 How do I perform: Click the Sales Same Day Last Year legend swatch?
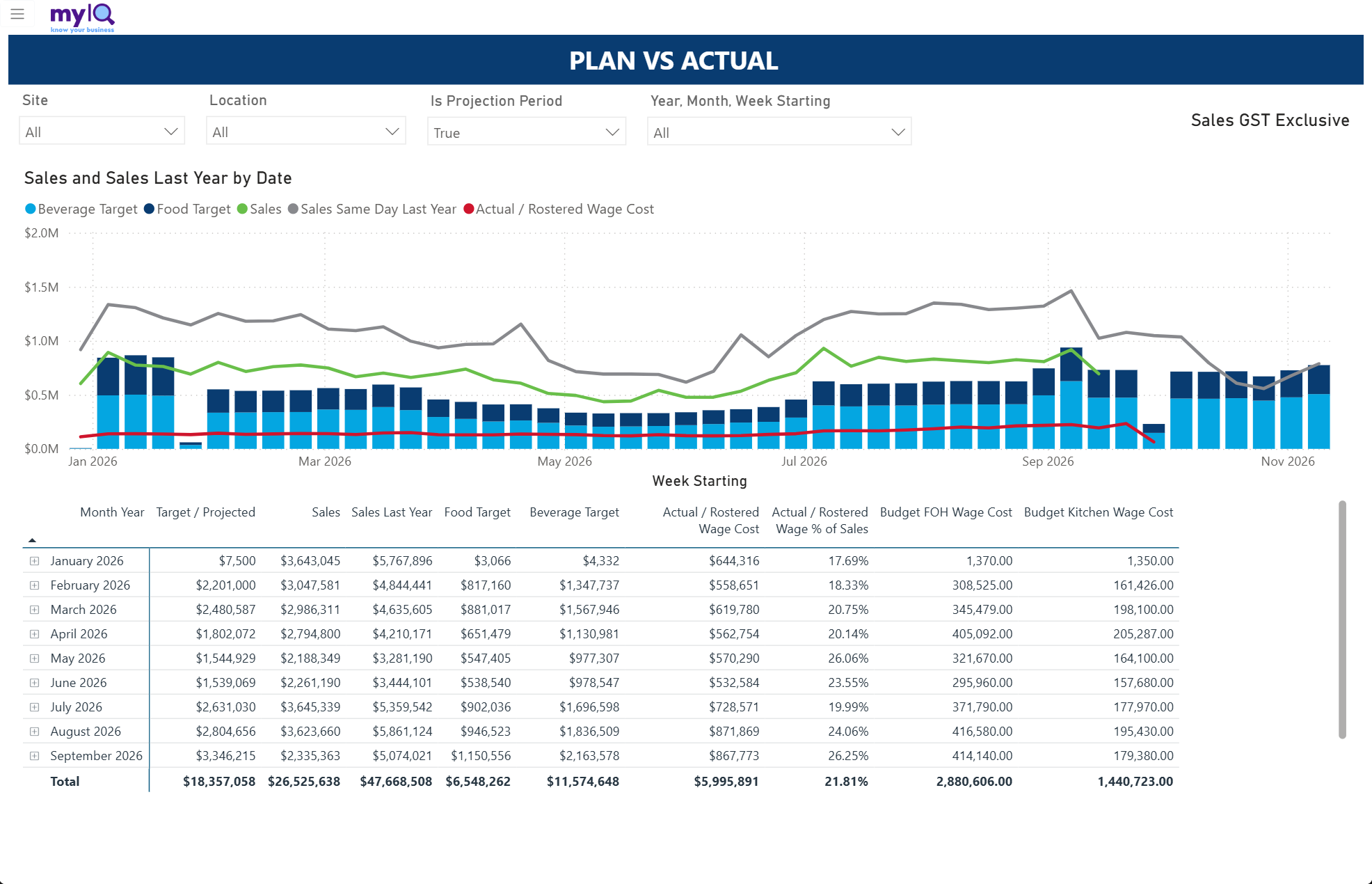click(293, 209)
